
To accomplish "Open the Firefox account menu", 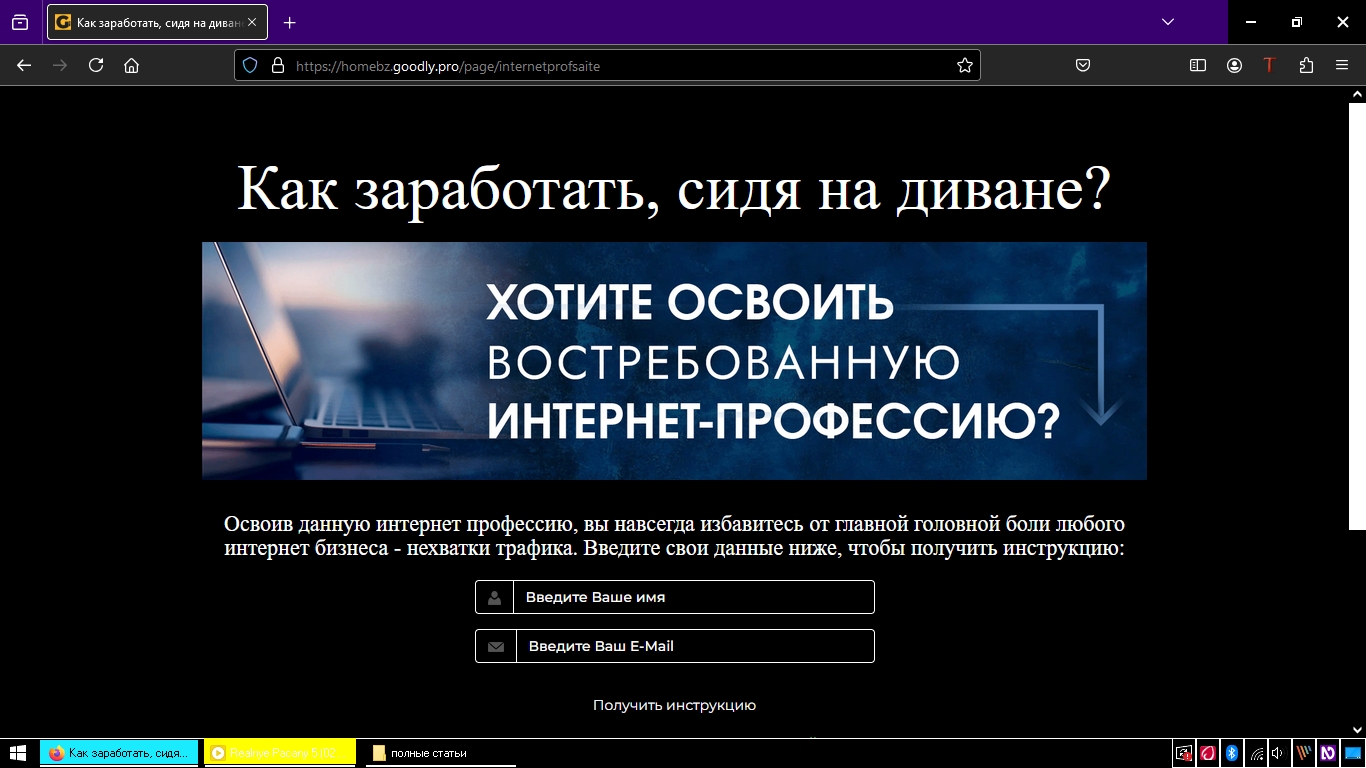I will click(x=1234, y=65).
